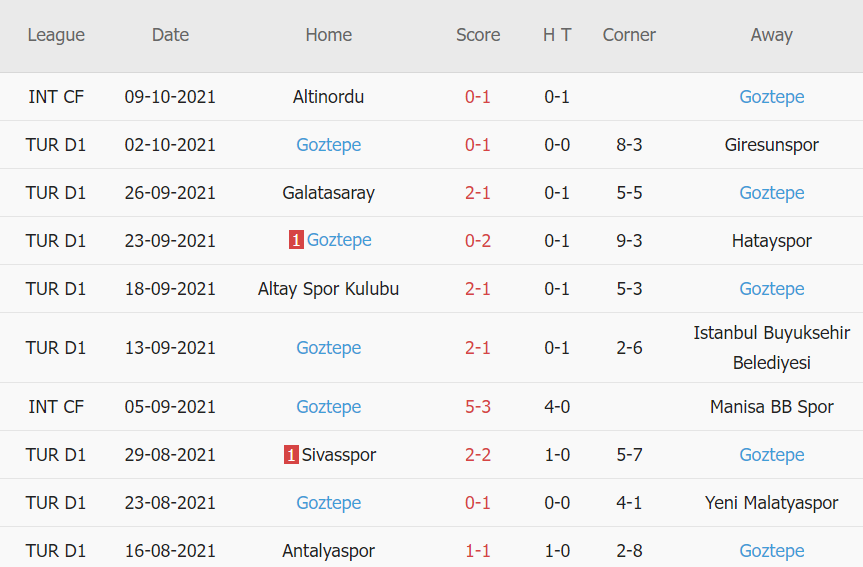
Task: Open the 1-1 score of Antalyaspor match
Action: coord(477,551)
